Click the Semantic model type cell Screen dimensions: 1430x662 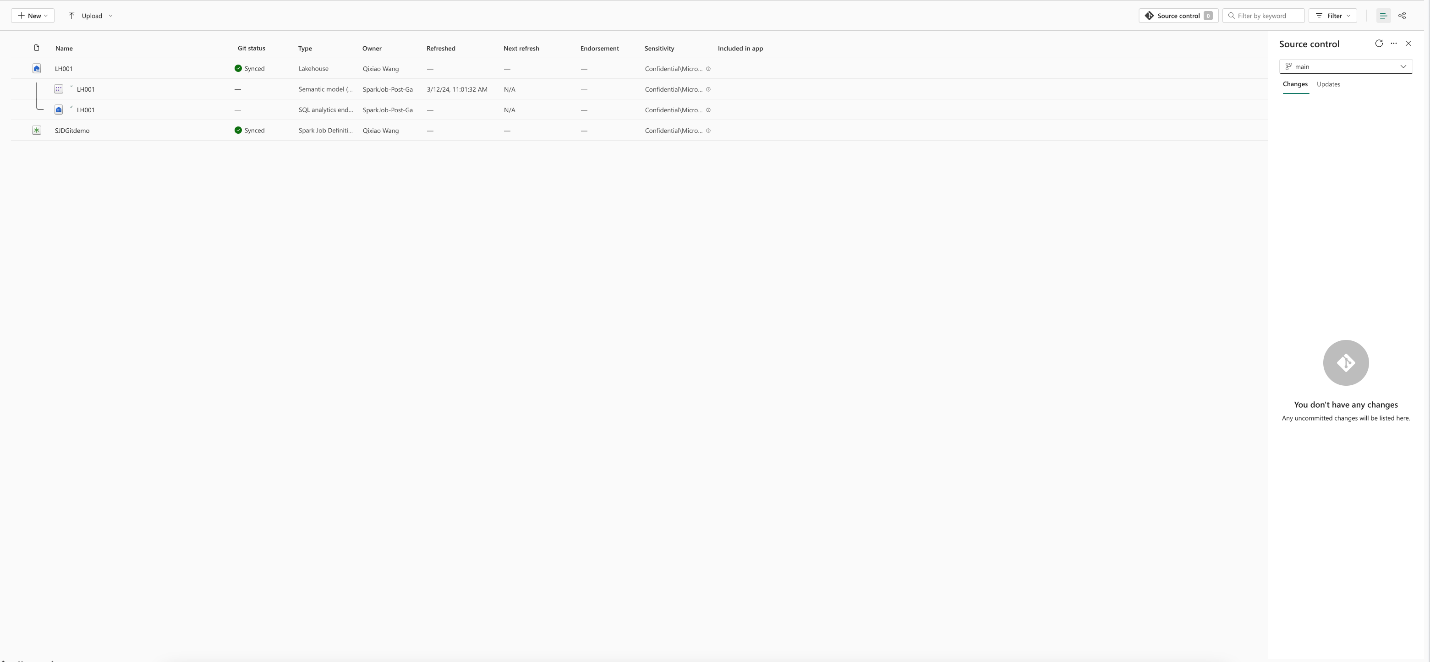pos(325,89)
